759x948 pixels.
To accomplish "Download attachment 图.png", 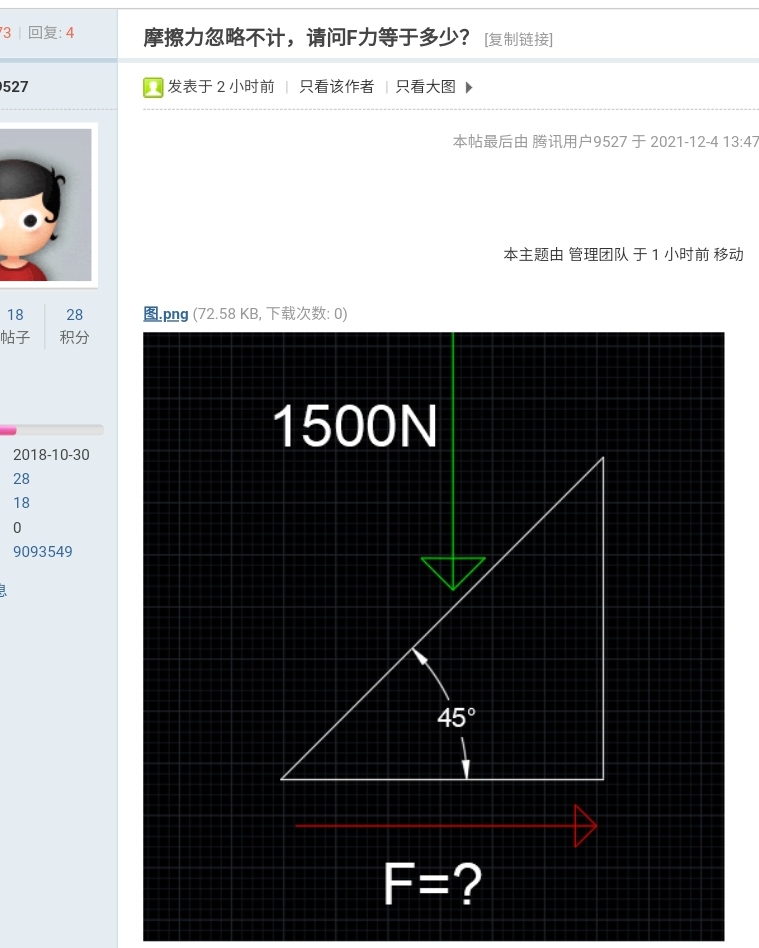I will tap(166, 314).
